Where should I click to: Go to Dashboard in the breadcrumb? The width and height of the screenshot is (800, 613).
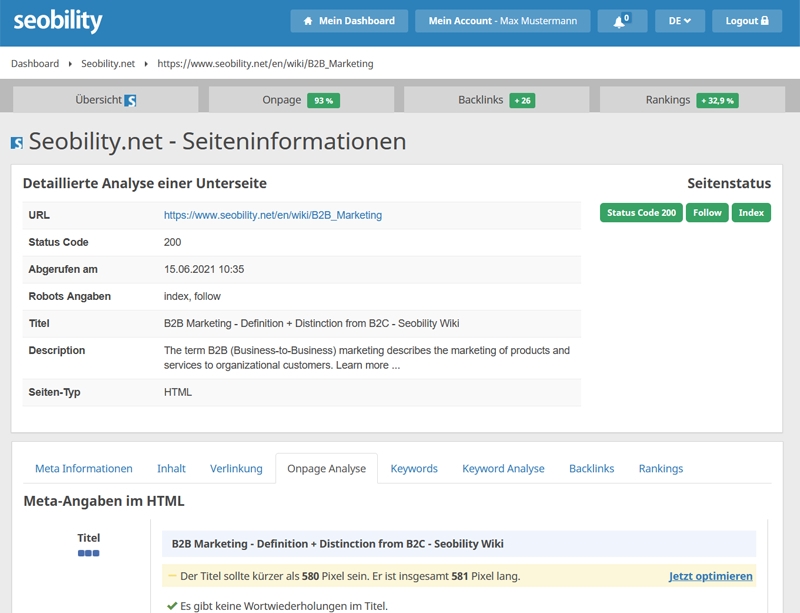[x=35, y=64]
